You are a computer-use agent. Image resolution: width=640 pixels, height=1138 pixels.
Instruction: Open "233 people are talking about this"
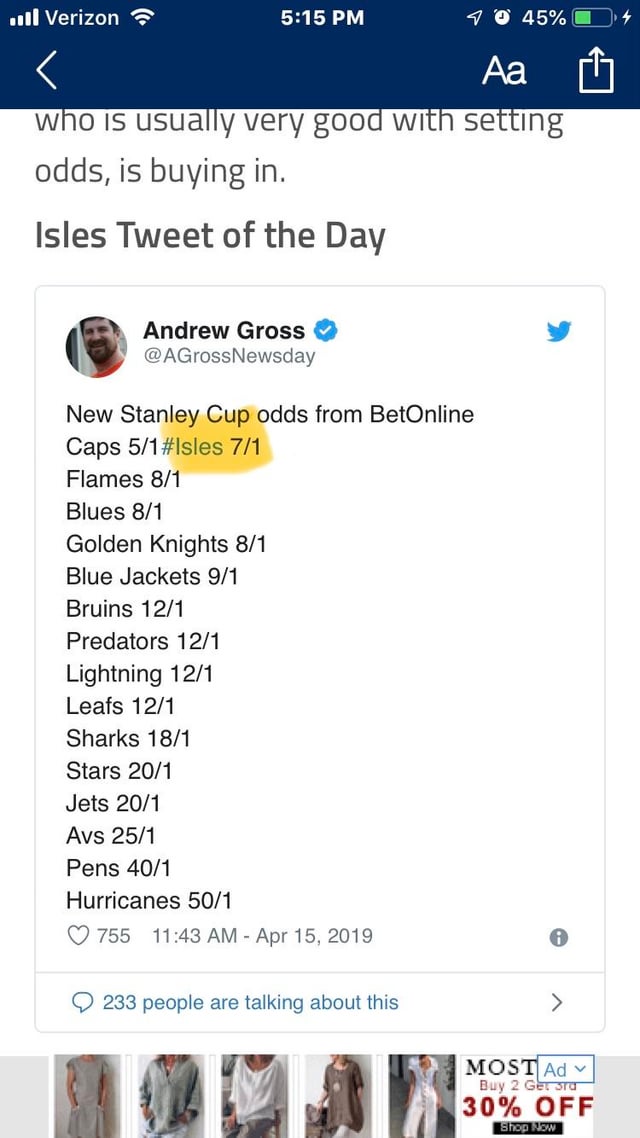(x=250, y=1002)
